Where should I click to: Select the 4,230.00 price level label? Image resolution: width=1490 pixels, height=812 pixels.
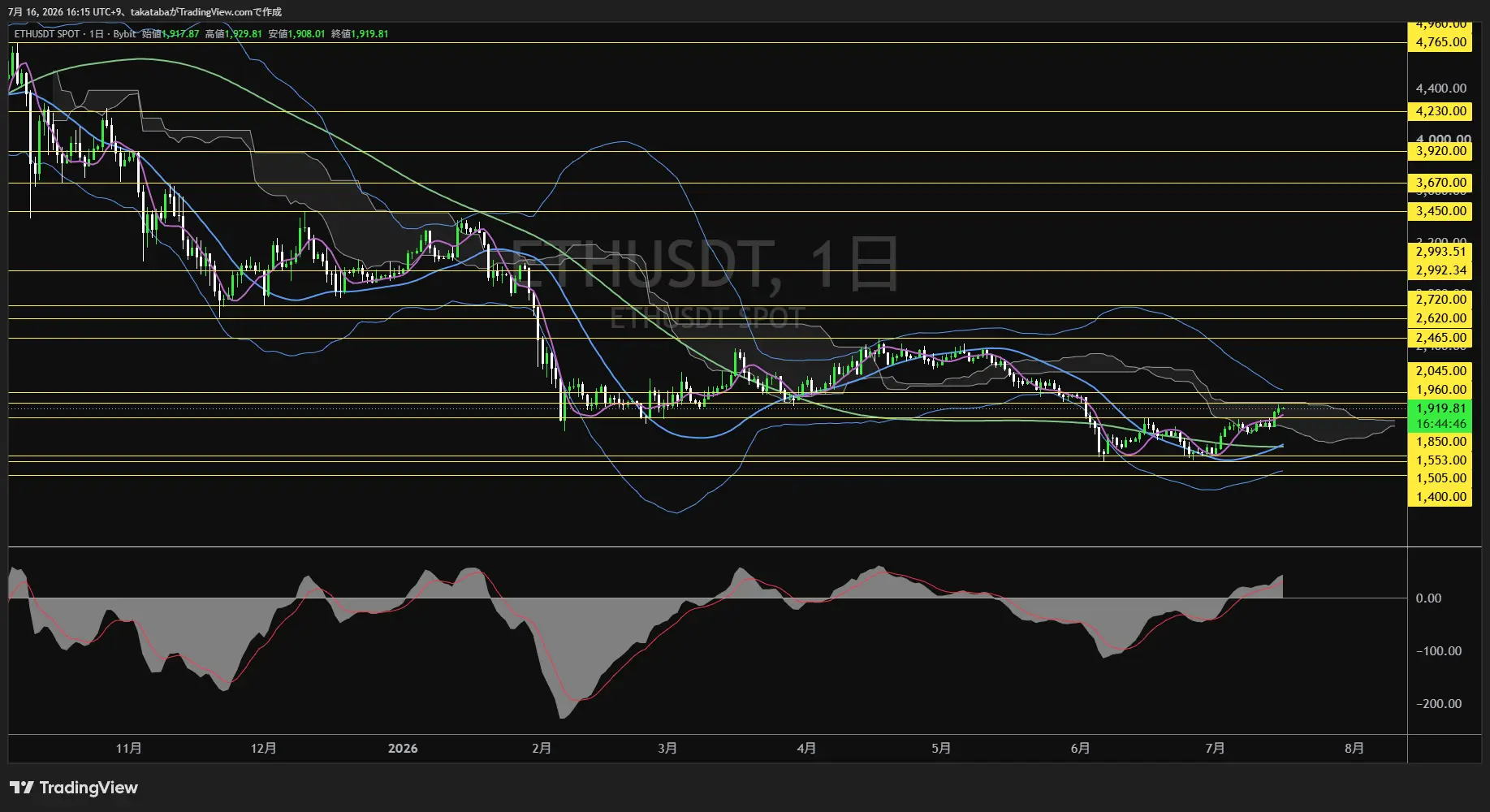click(x=1440, y=111)
